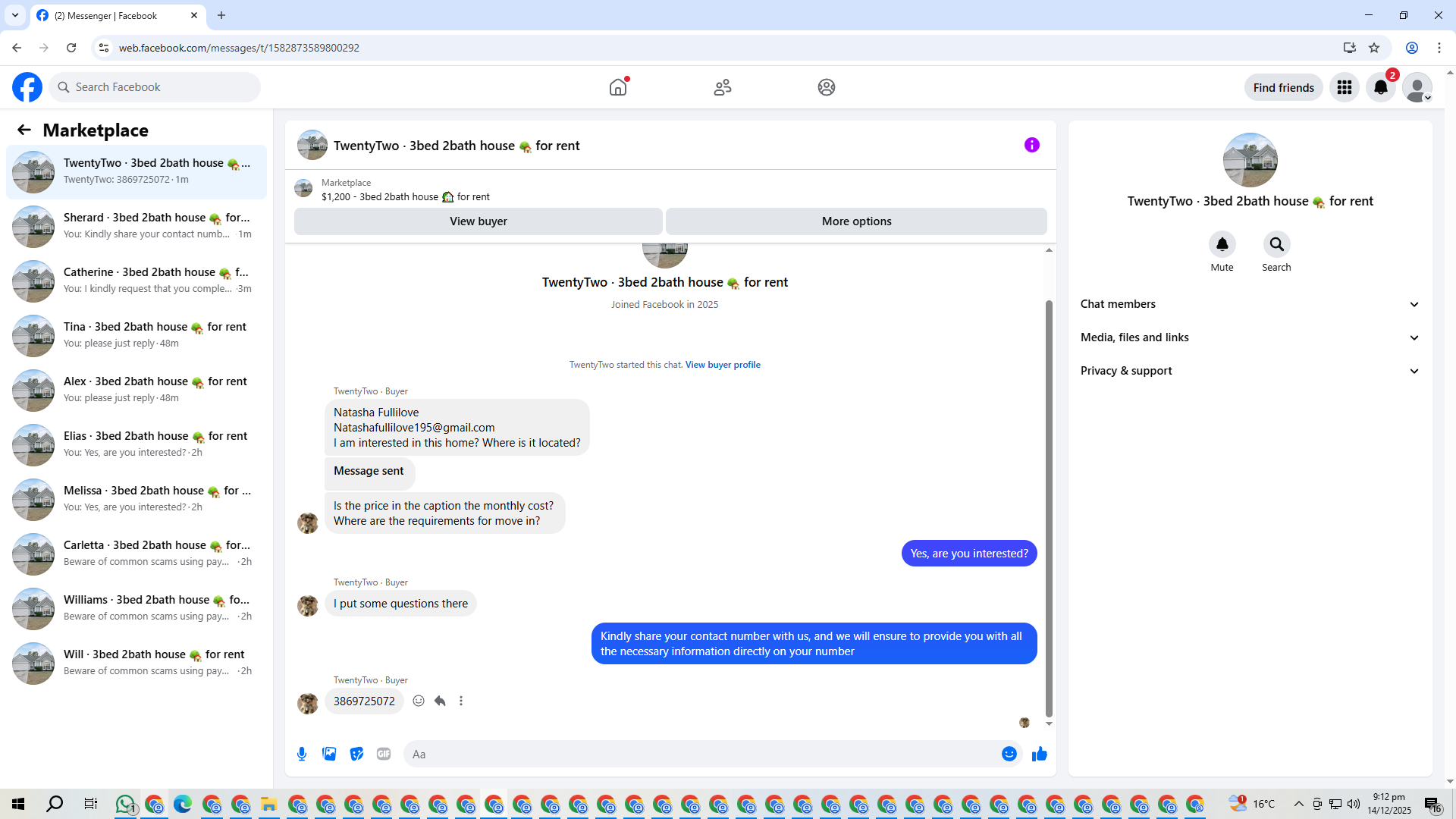This screenshot has width=1456, height=819.
Task: Mute this conversation with bell icon
Action: point(1222,244)
